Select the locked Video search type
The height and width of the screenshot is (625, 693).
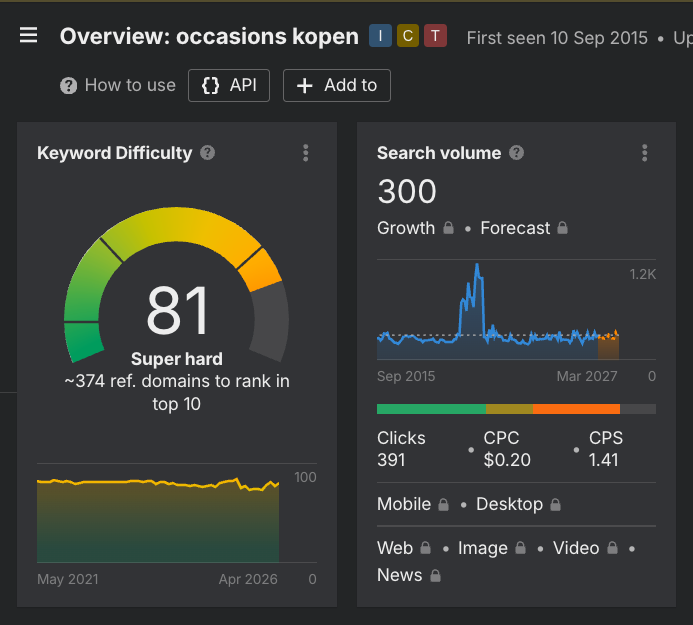click(586, 548)
